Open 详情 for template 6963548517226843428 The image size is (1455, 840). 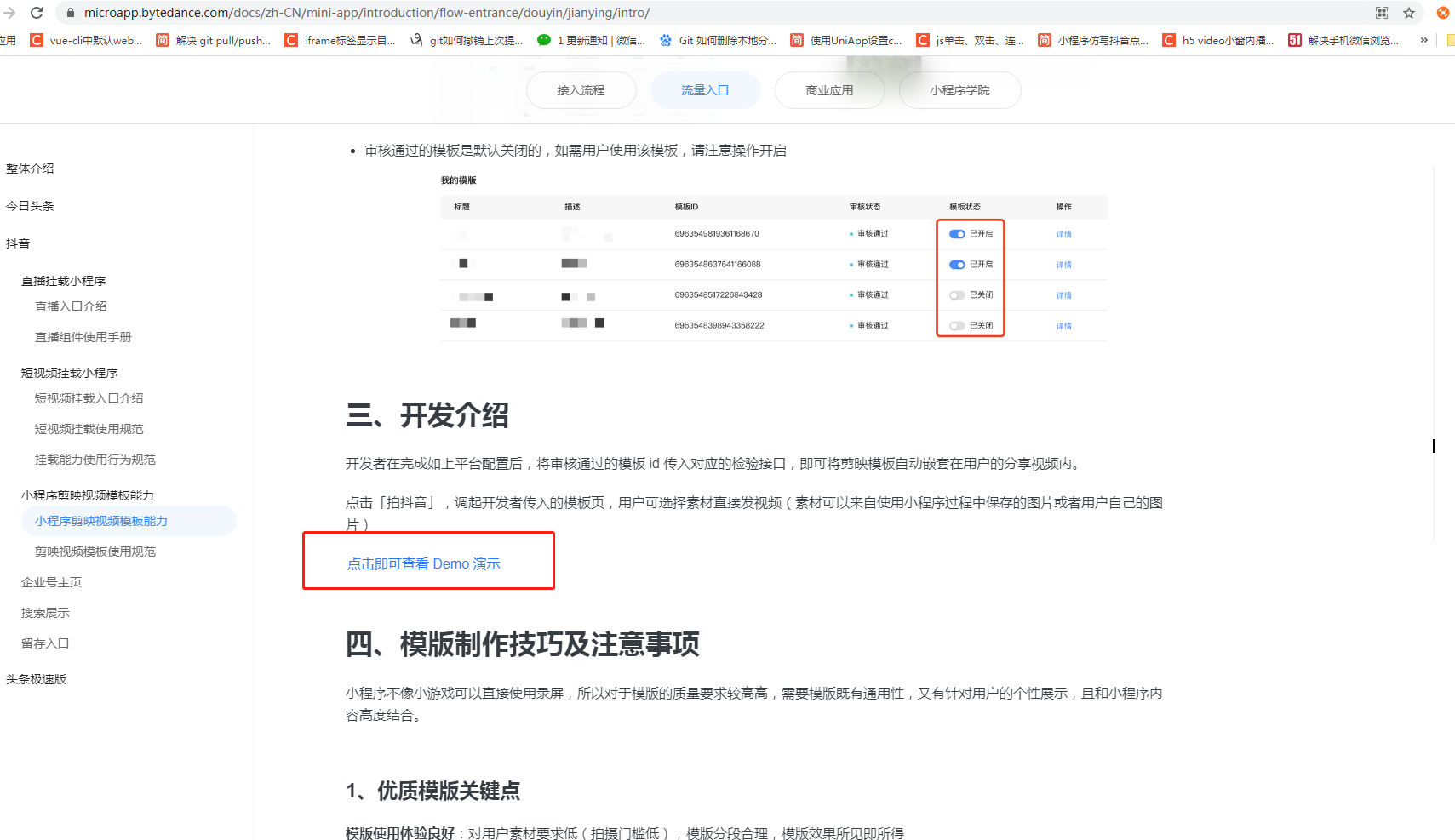pos(1064,295)
